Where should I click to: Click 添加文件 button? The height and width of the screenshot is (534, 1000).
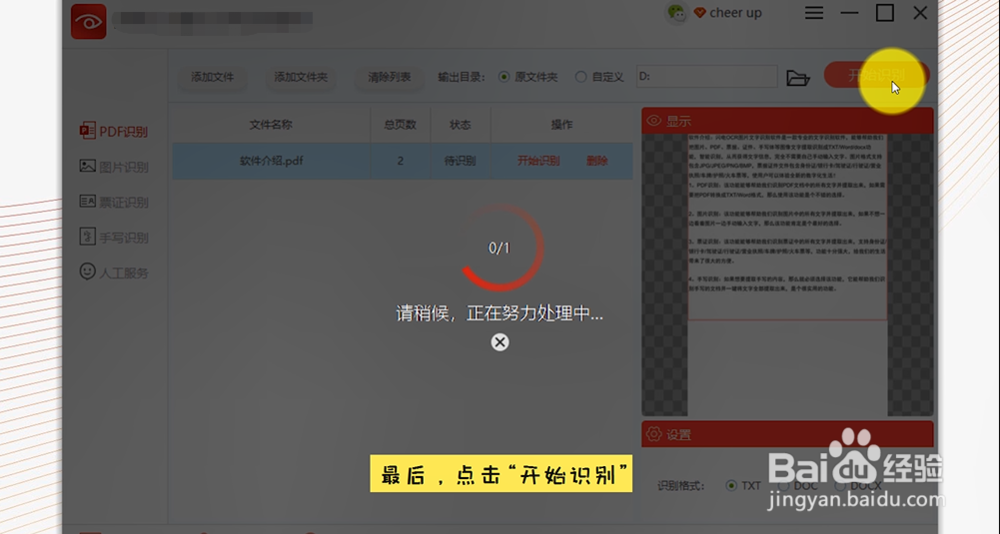(x=212, y=77)
